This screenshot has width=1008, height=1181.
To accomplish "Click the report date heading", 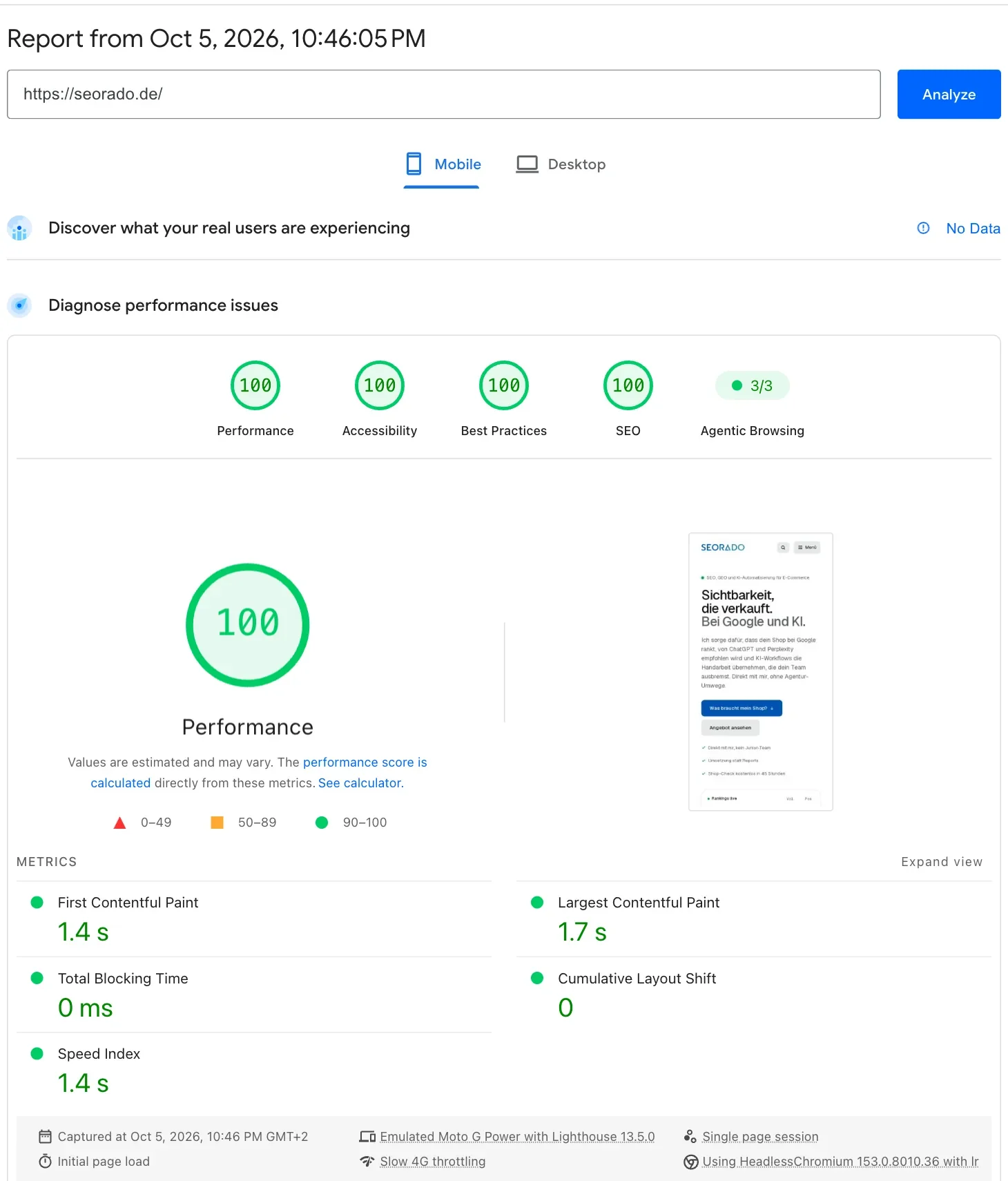I will tap(216, 39).
